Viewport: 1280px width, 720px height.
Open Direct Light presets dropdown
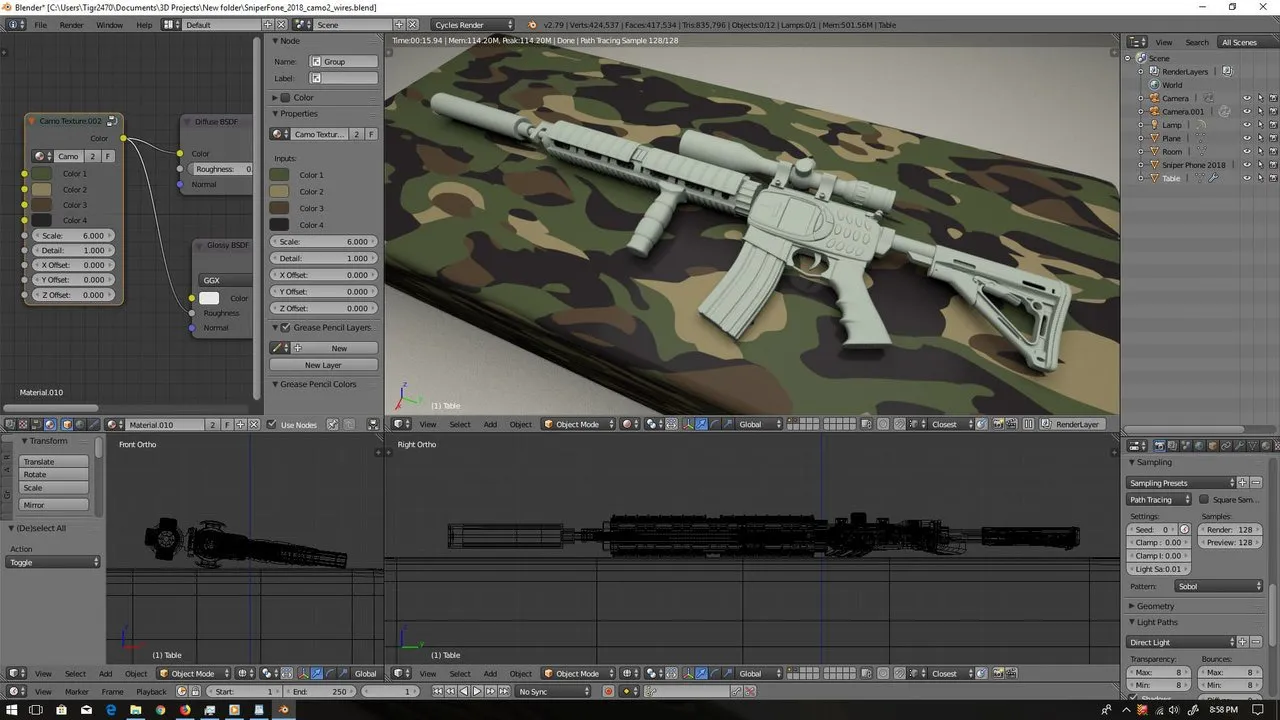pyautogui.click(x=1181, y=642)
